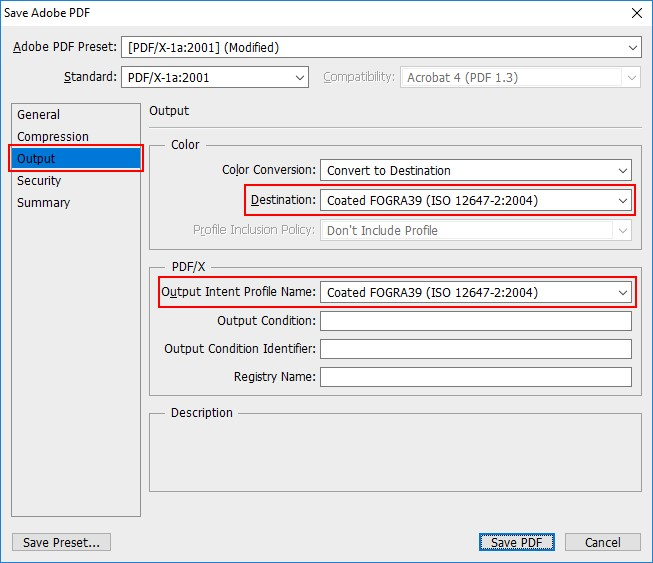
Task: Focus the Output Condition Identifier field
Action: [475, 349]
